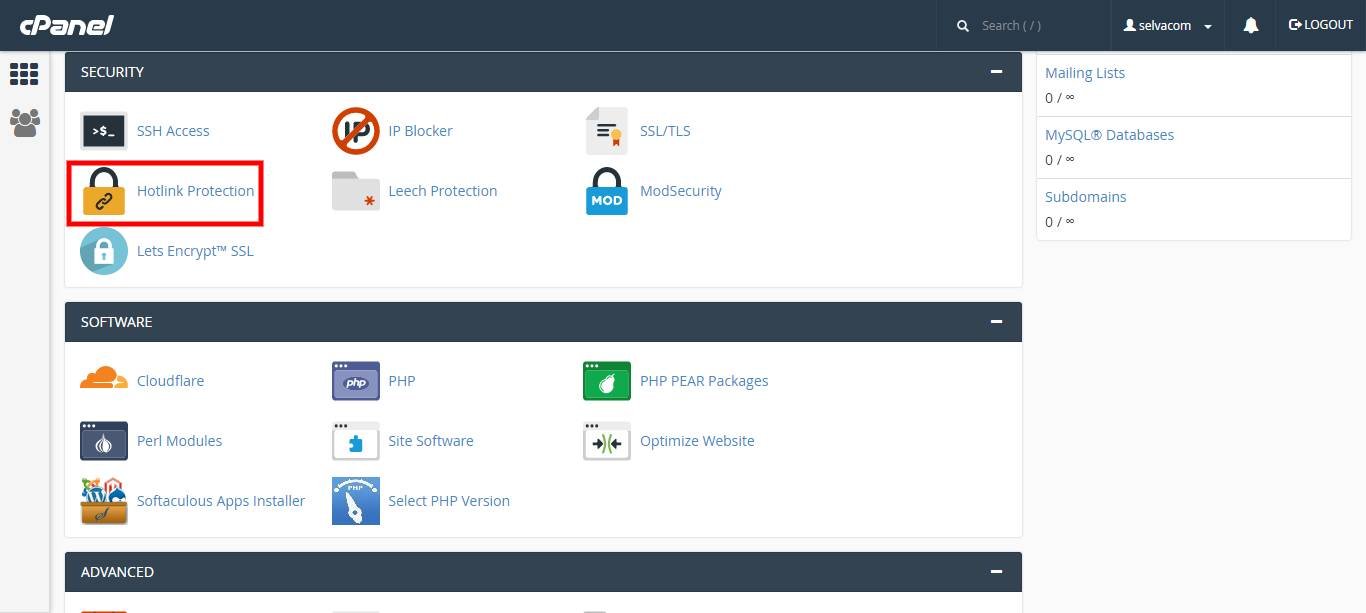Click the Perl Modules link text

point(179,441)
